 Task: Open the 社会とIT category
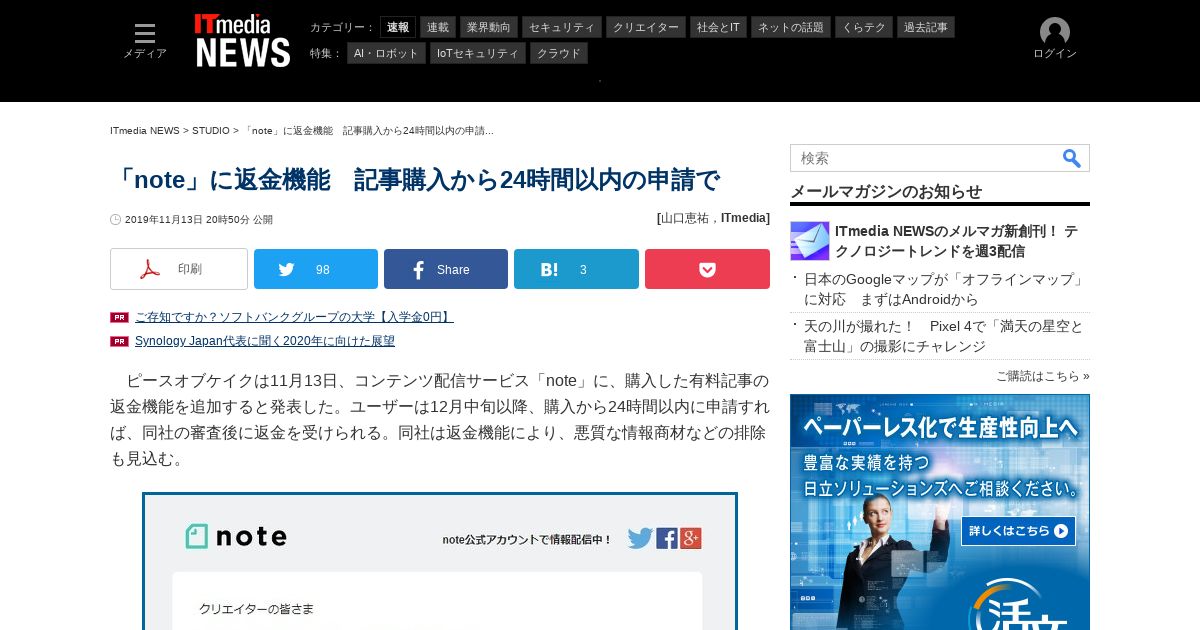tap(718, 27)
